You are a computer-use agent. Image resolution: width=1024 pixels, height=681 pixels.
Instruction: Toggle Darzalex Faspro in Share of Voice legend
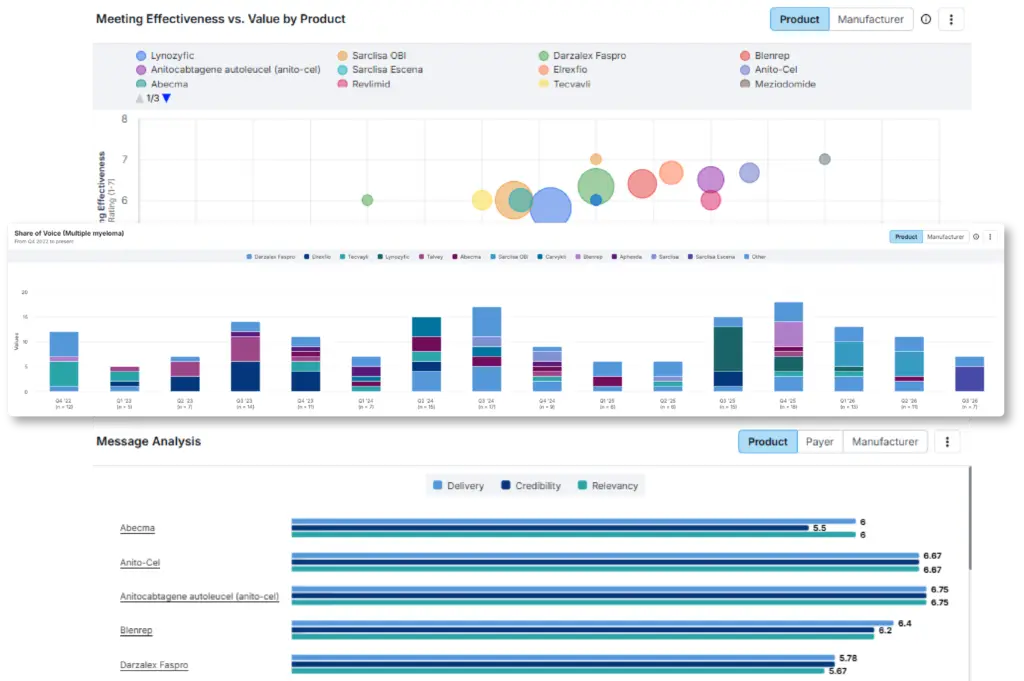click(270, 257)
